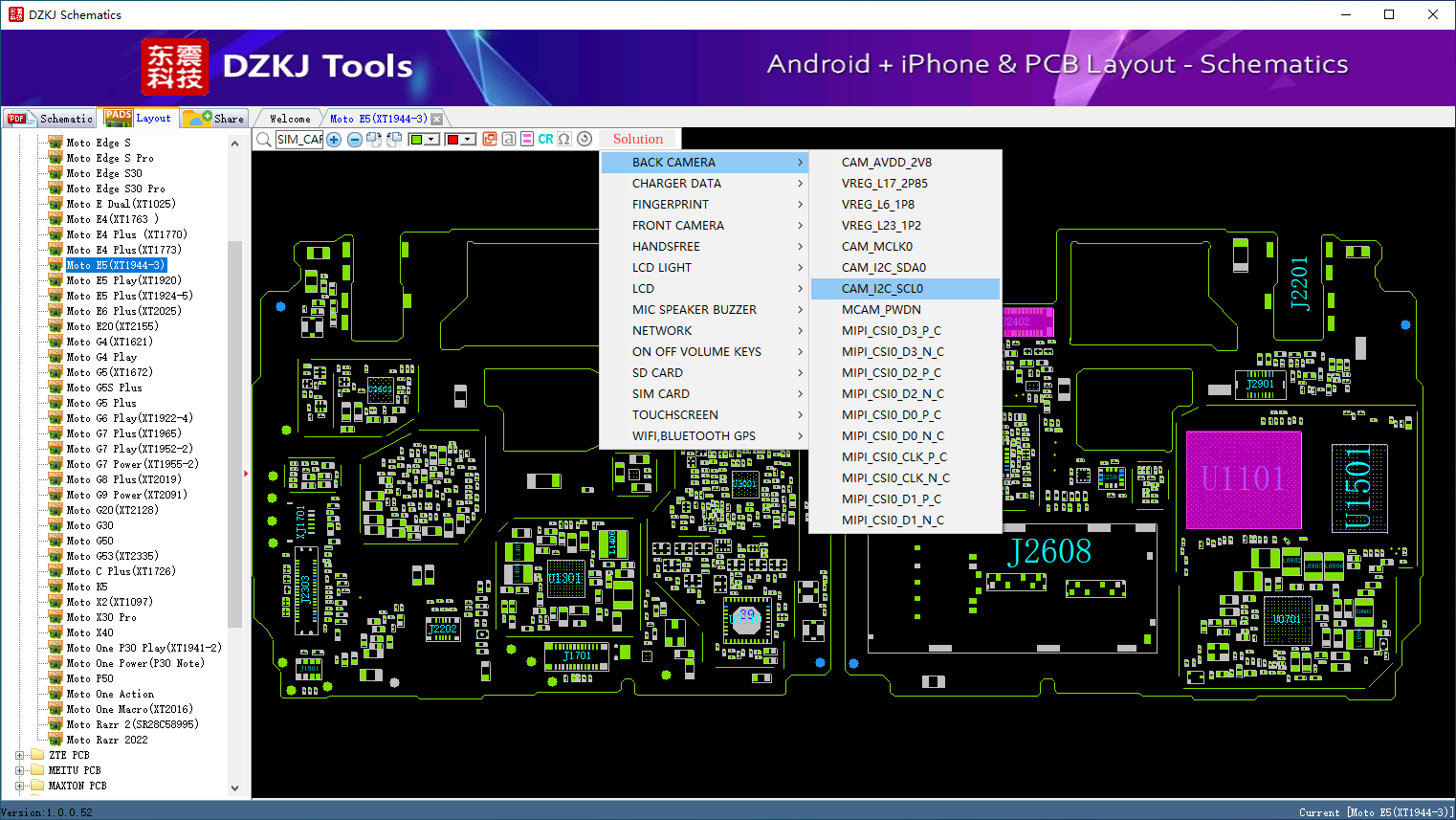
Task: Click the Solution button
Action: [x=638, y=139]
